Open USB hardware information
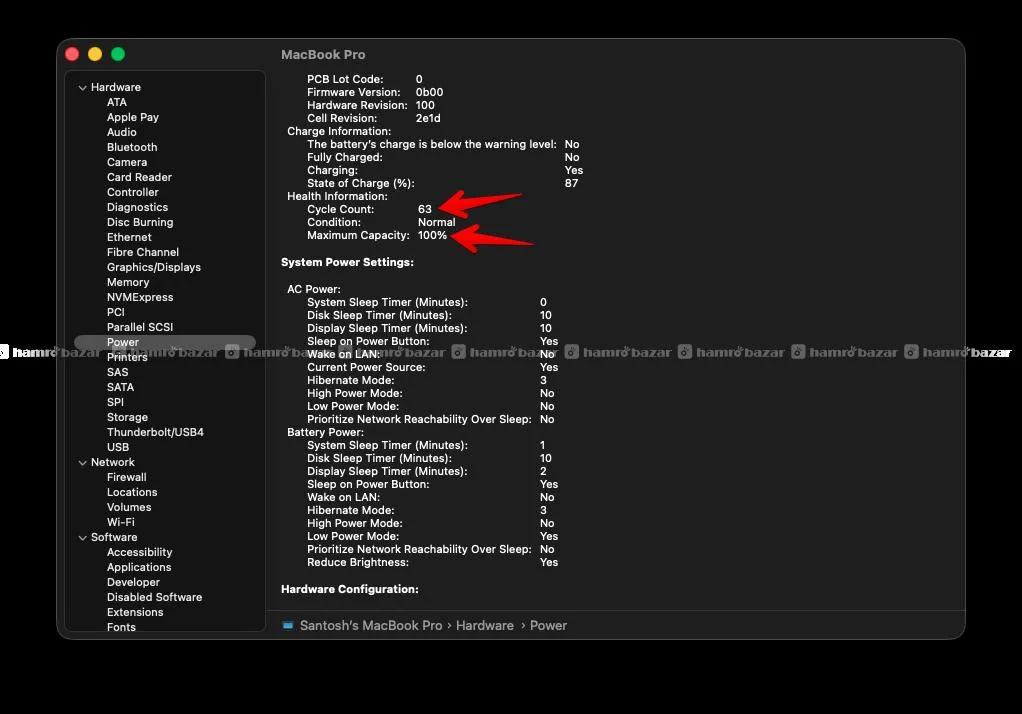The height and width of the screenshot is (714, 1022). (118, 447)
